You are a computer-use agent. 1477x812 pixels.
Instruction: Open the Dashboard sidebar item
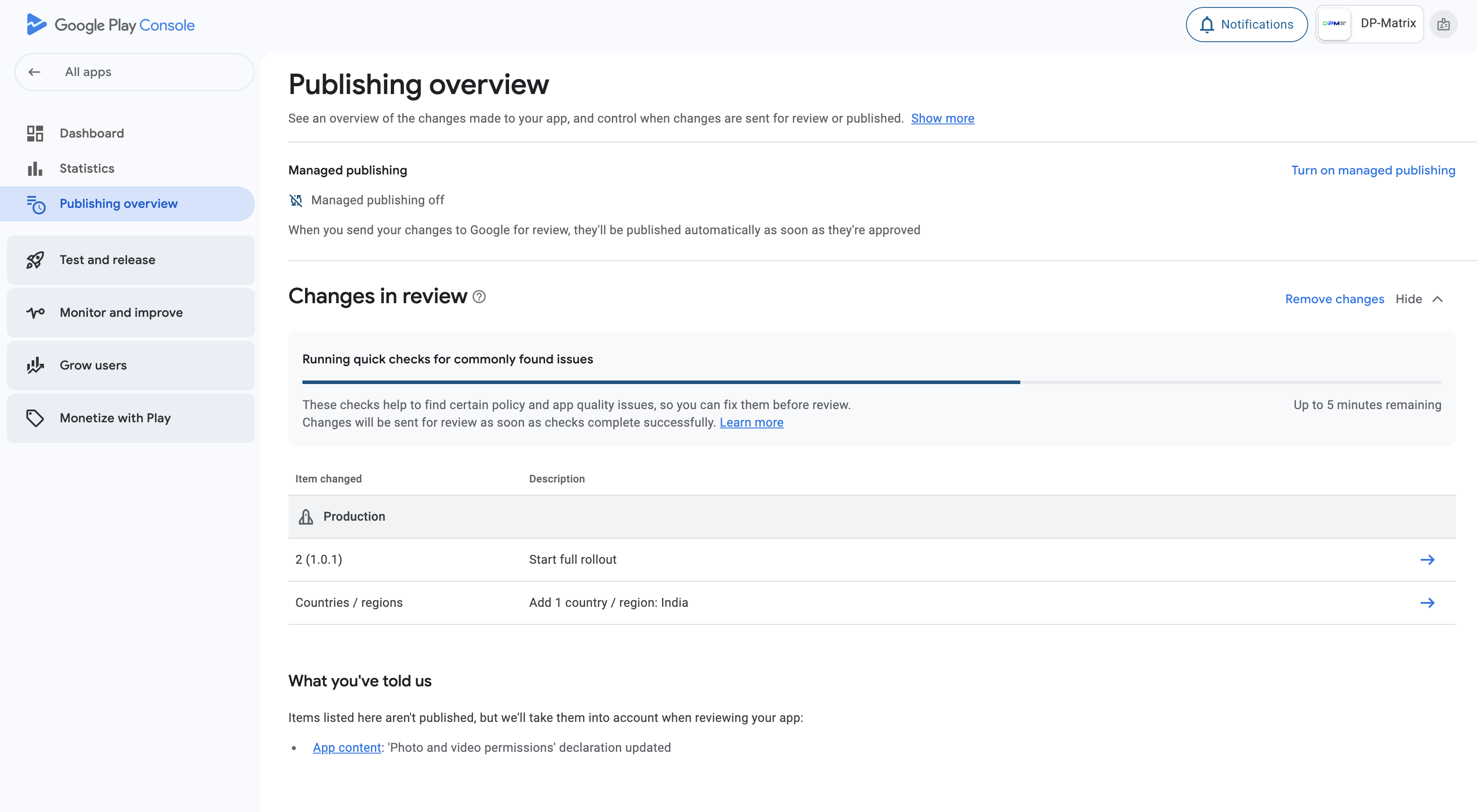pos(92,134)
